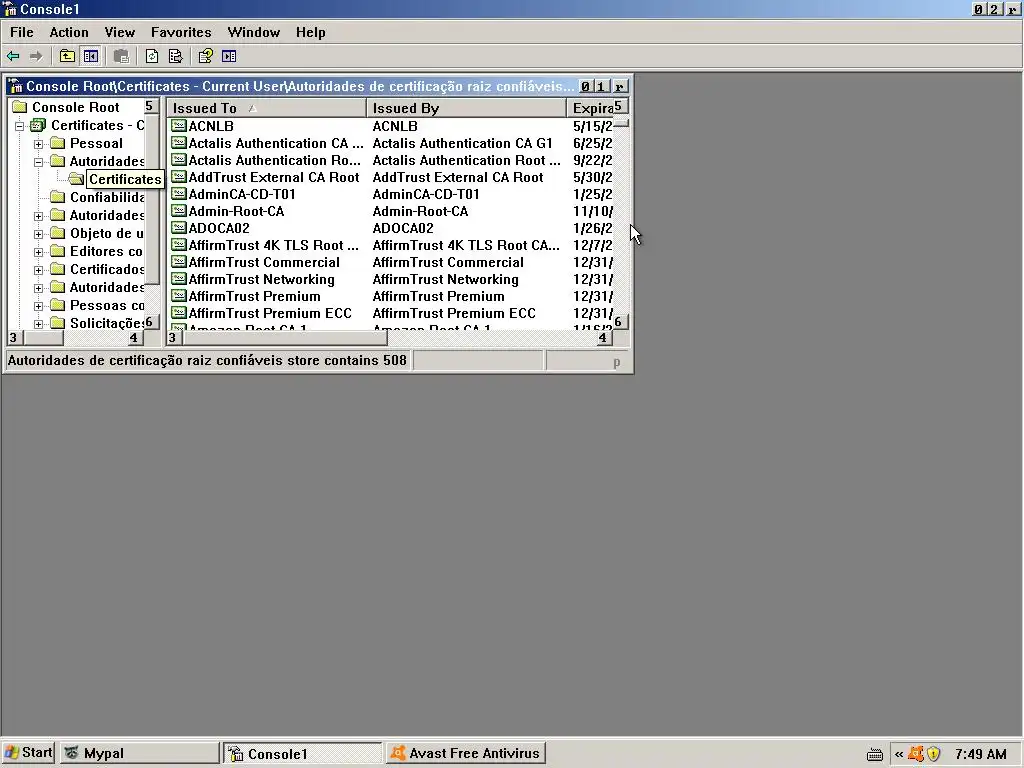
Task: Click the MMC icon in Console1 title bar
Action: [x=10, y=9]
